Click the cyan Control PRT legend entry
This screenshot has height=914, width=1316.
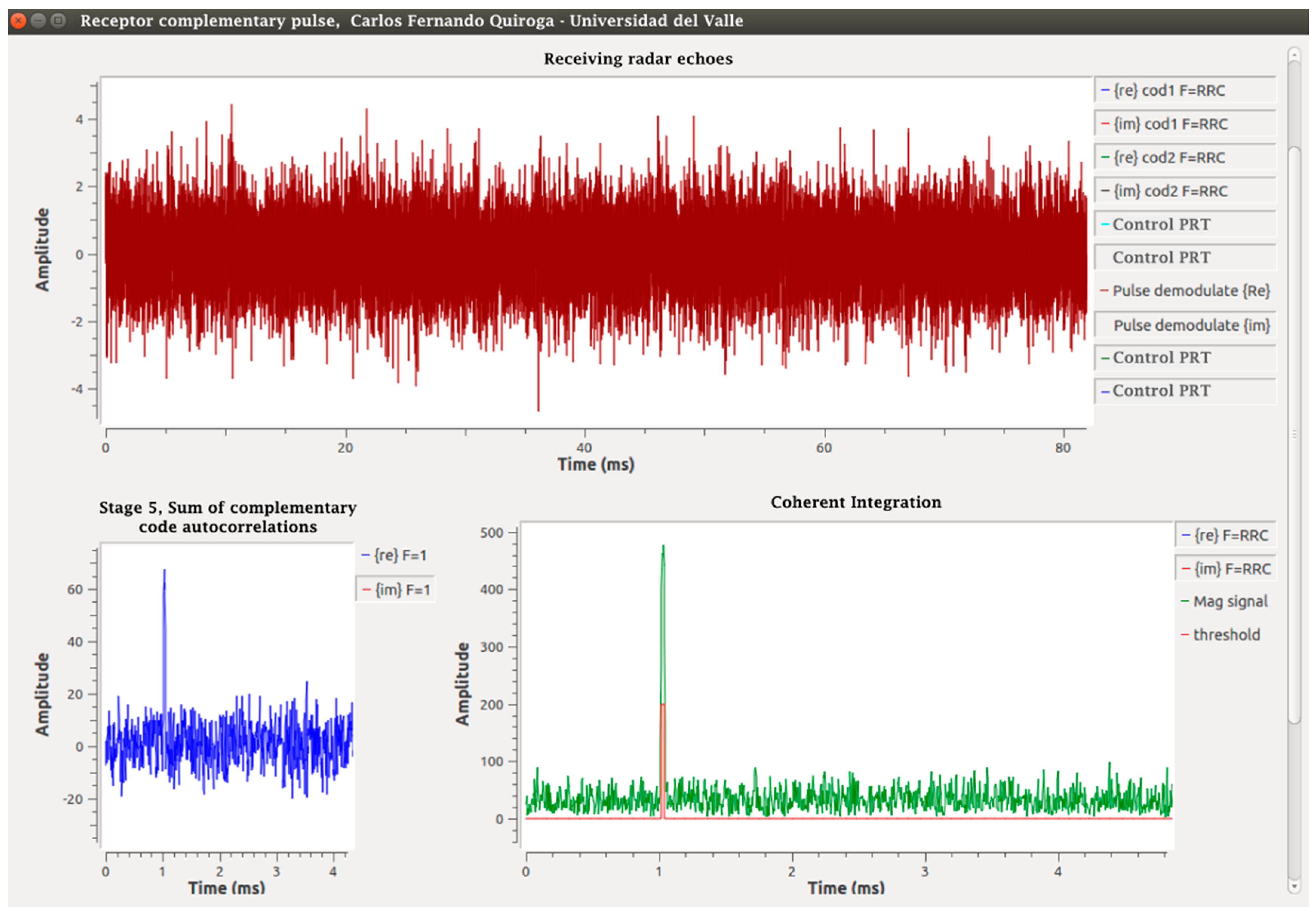[1161, 224]
